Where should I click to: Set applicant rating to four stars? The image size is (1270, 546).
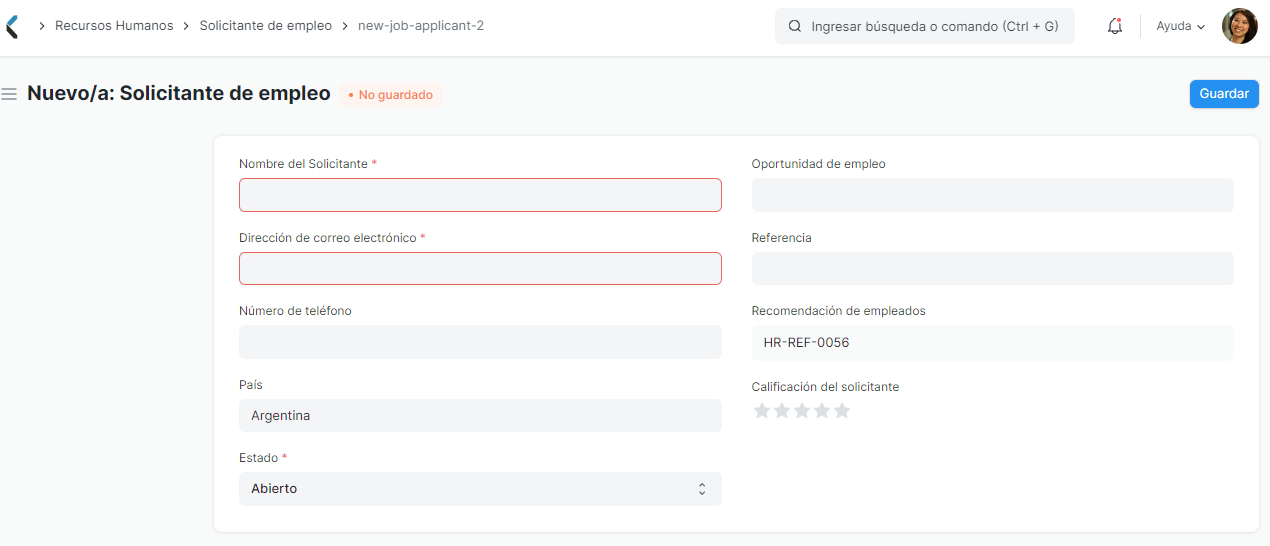(x=822, y=411)
